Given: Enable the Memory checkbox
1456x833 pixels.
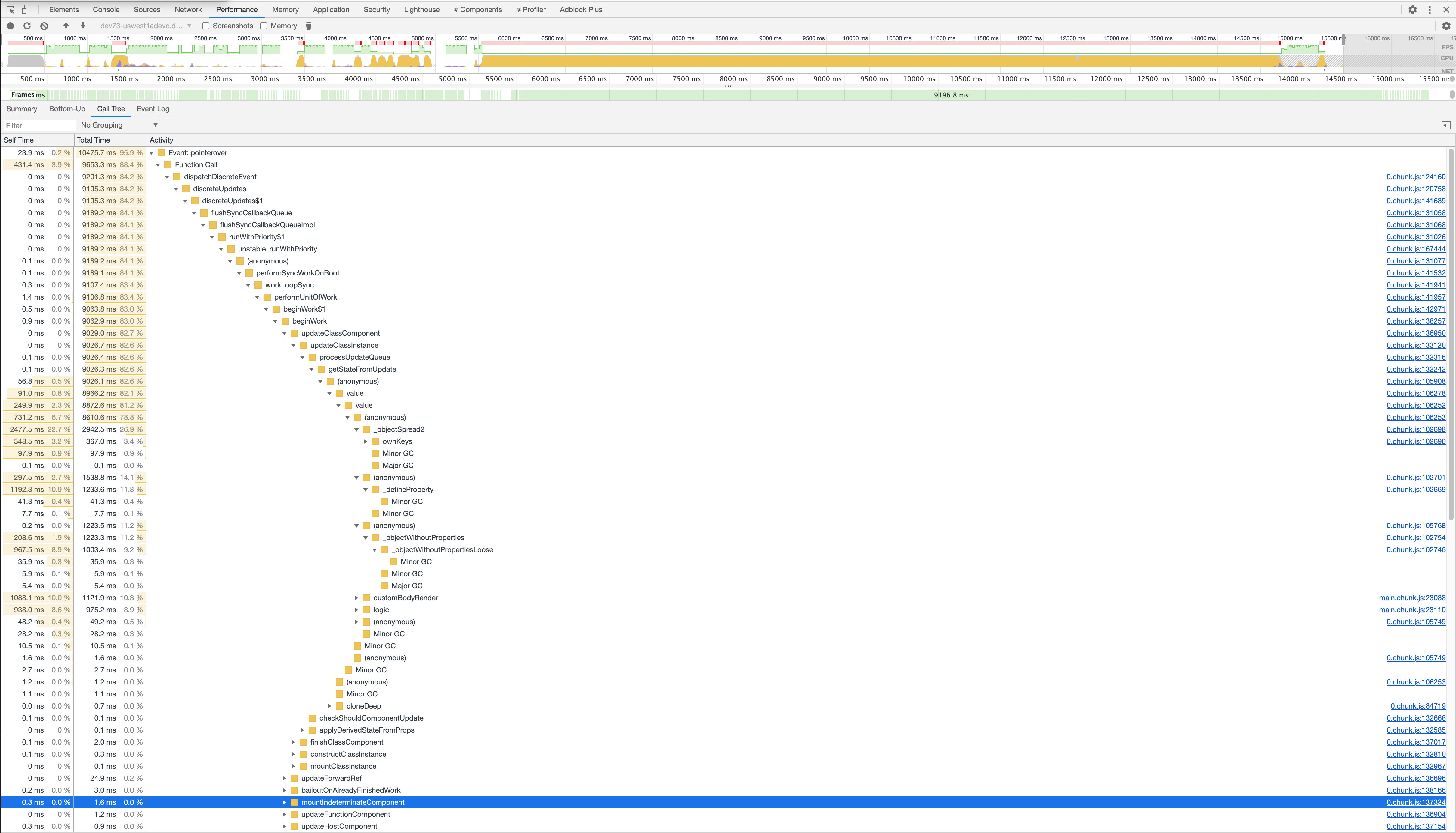Looking at the screenshot, I should click(264, 26).
